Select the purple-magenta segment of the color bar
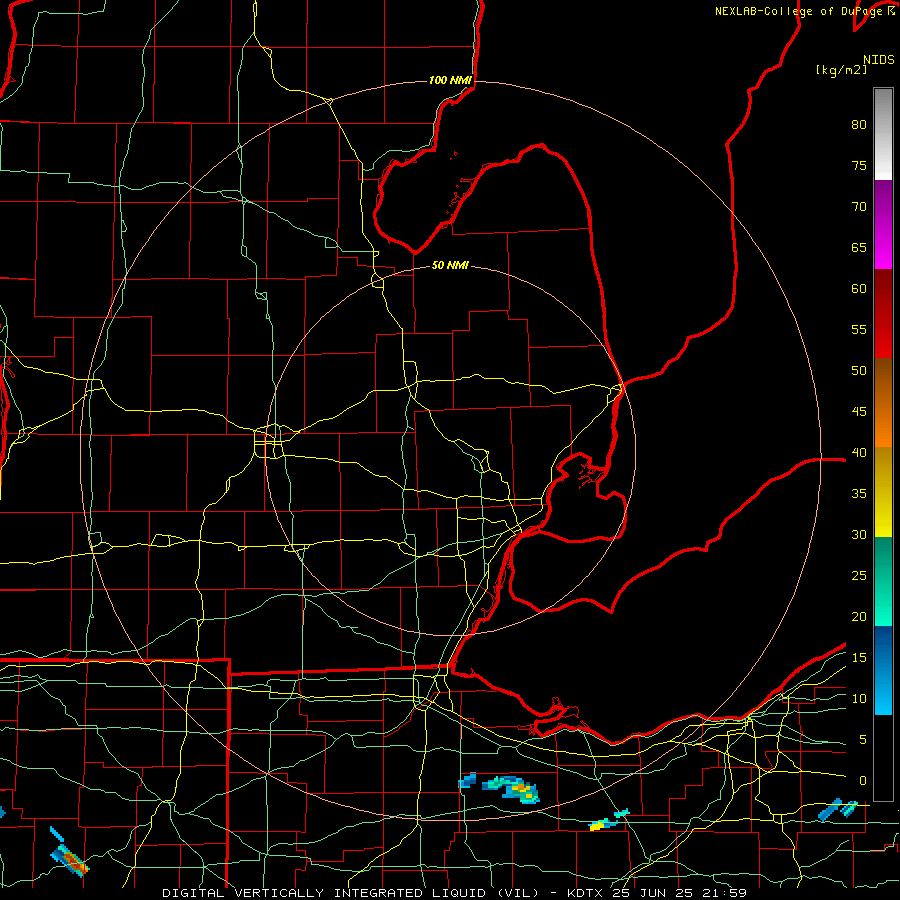Screen dimensions: 900x900 pyautogui.click(x=883, y=224)
